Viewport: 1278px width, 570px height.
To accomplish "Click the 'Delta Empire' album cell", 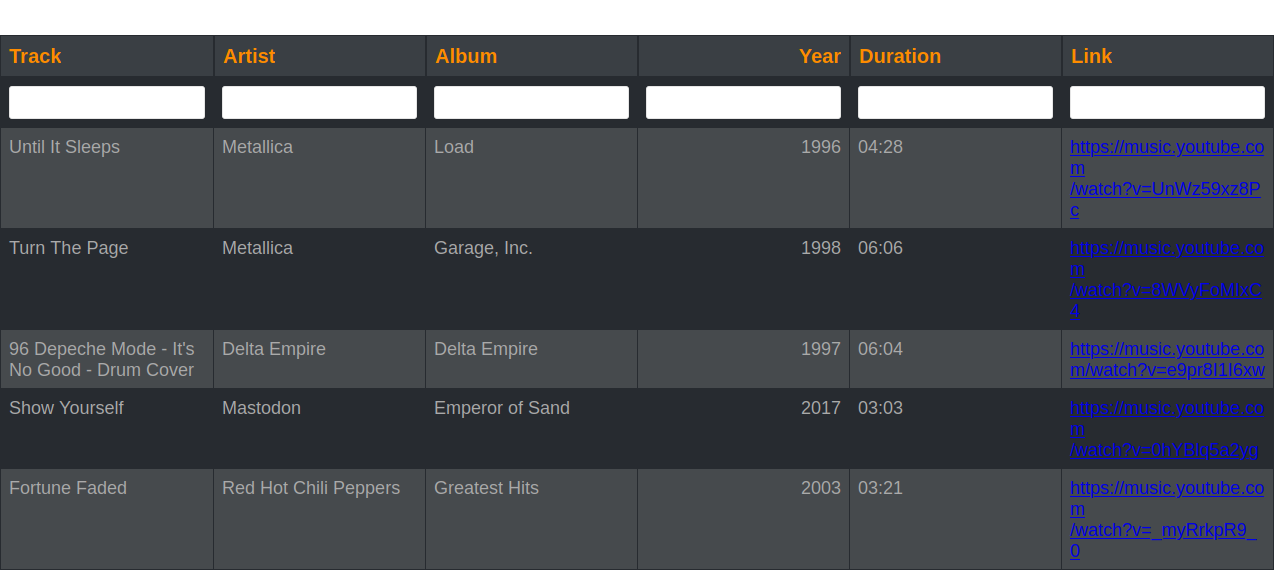I will (x=532, y=359).
